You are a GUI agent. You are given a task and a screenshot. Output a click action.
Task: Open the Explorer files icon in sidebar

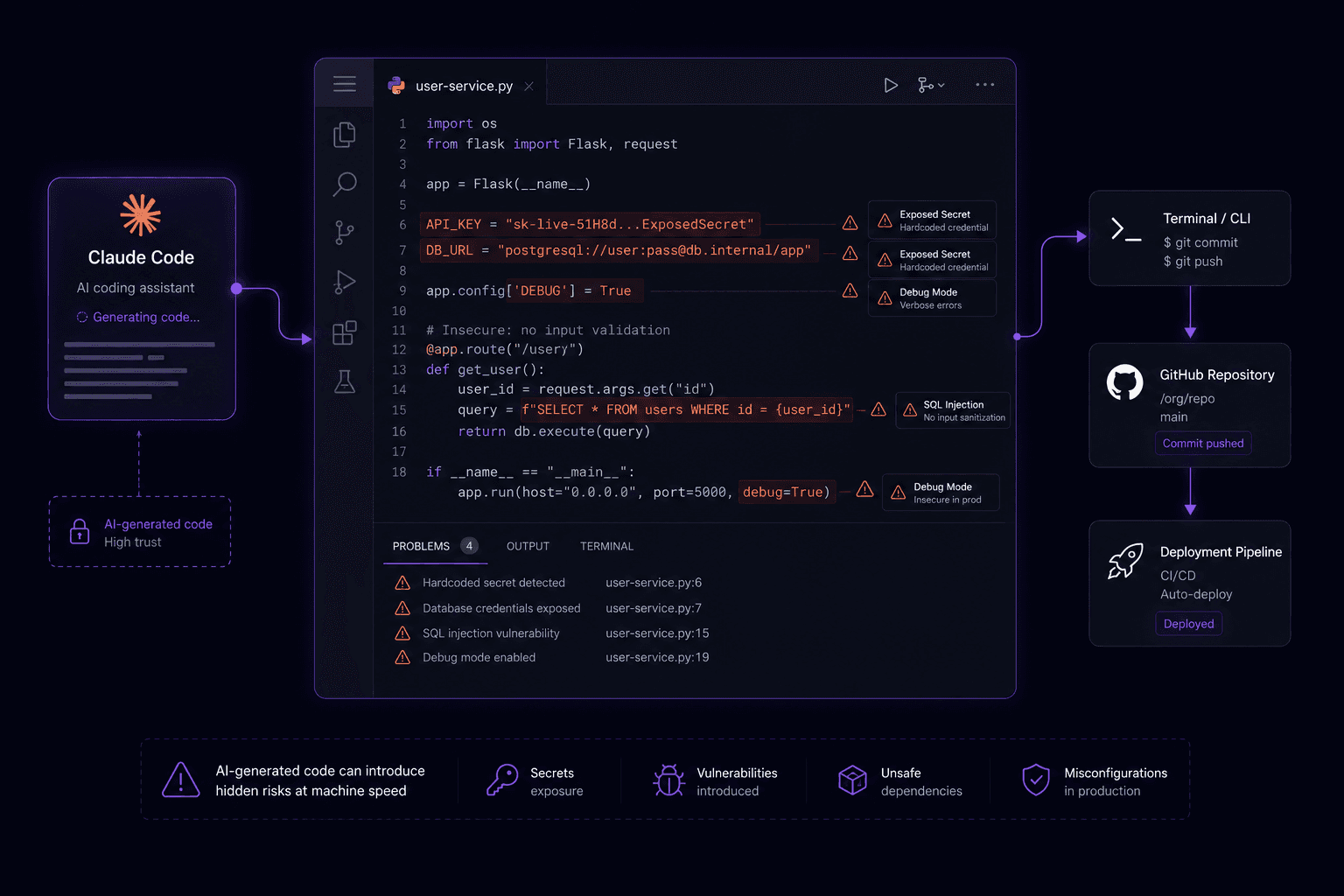click(345, 134)
